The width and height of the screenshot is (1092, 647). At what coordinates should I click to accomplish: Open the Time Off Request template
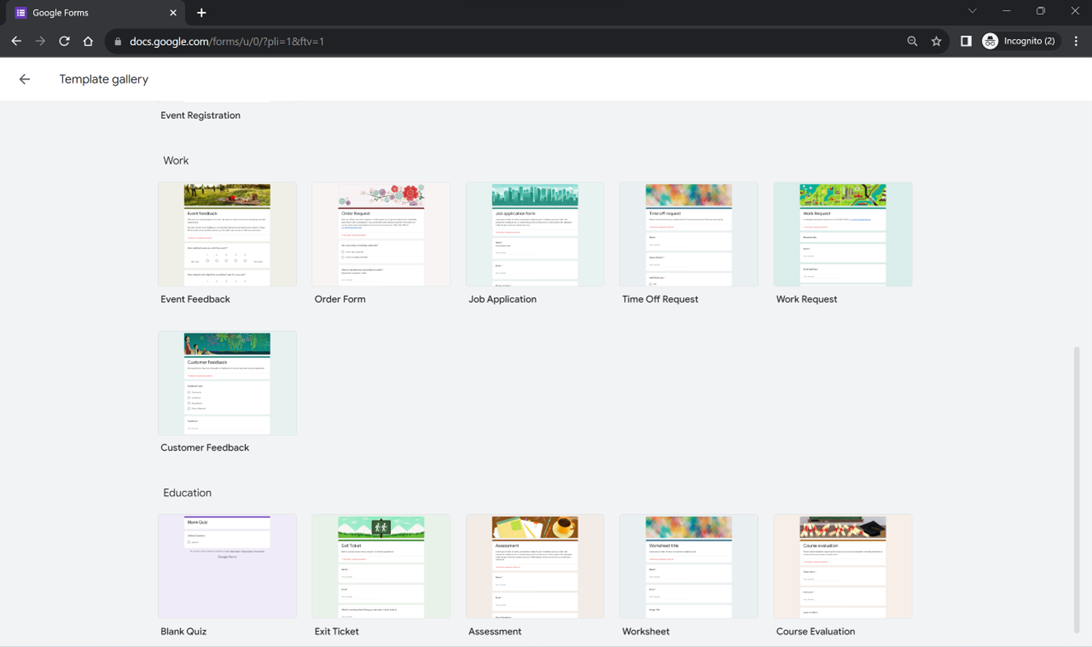(x=688, y=234)
